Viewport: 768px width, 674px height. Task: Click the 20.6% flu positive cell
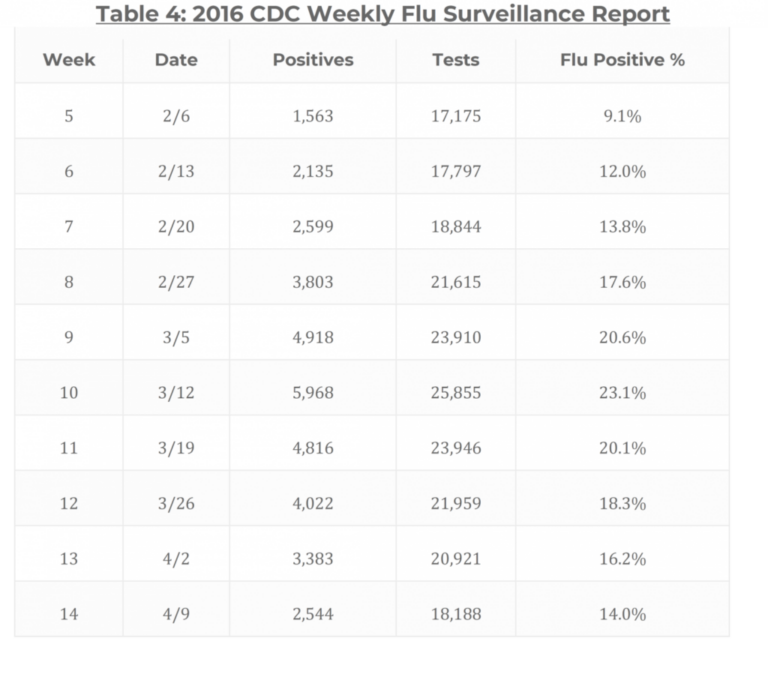pos(622,337)
